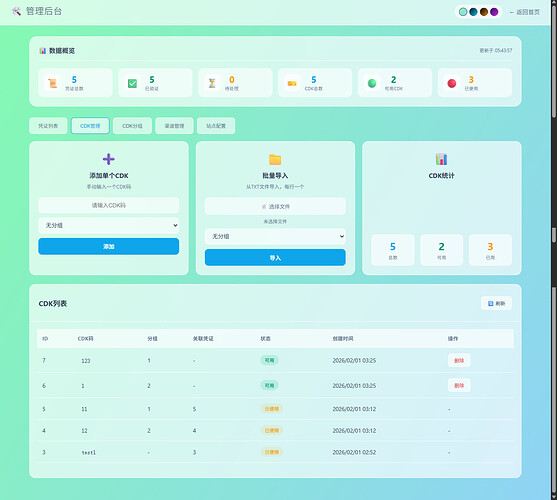
Task: Click the green checkmark verified icon
Action: coord(132,83)
